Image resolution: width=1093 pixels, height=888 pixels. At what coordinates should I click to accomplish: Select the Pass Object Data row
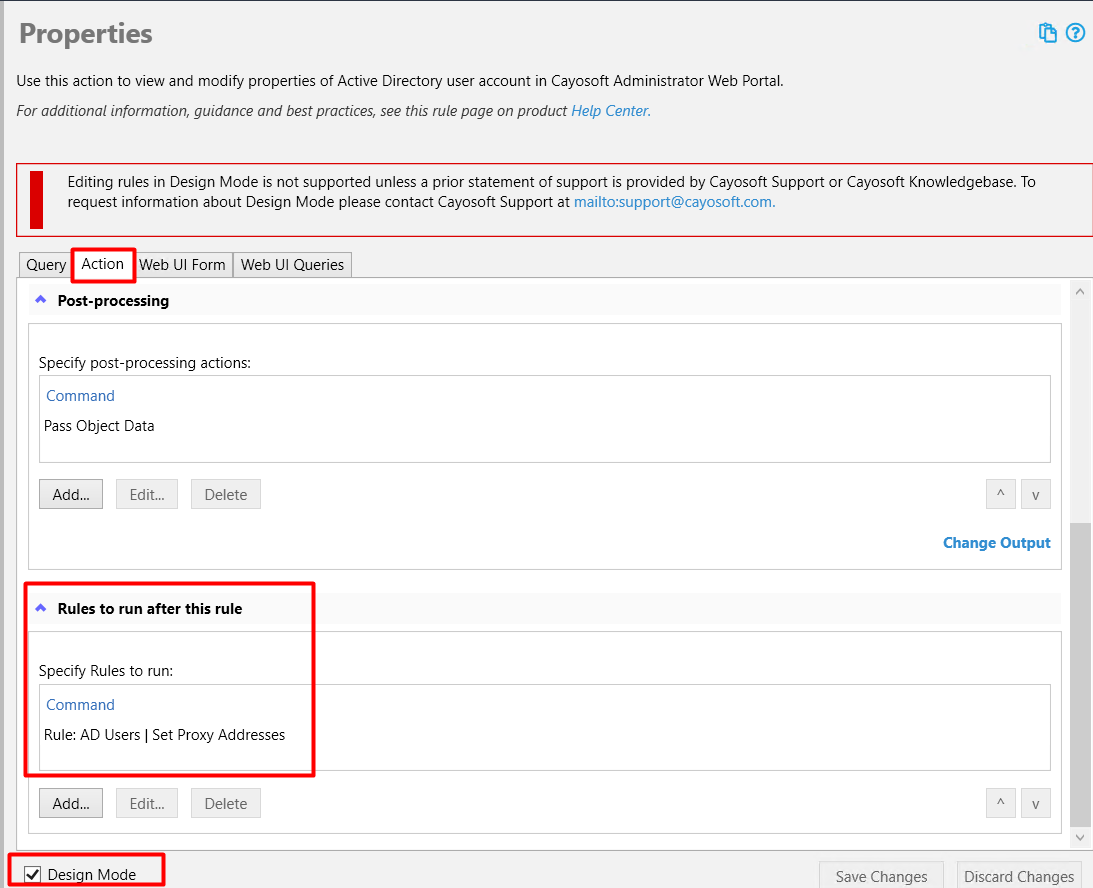(544, 426)
